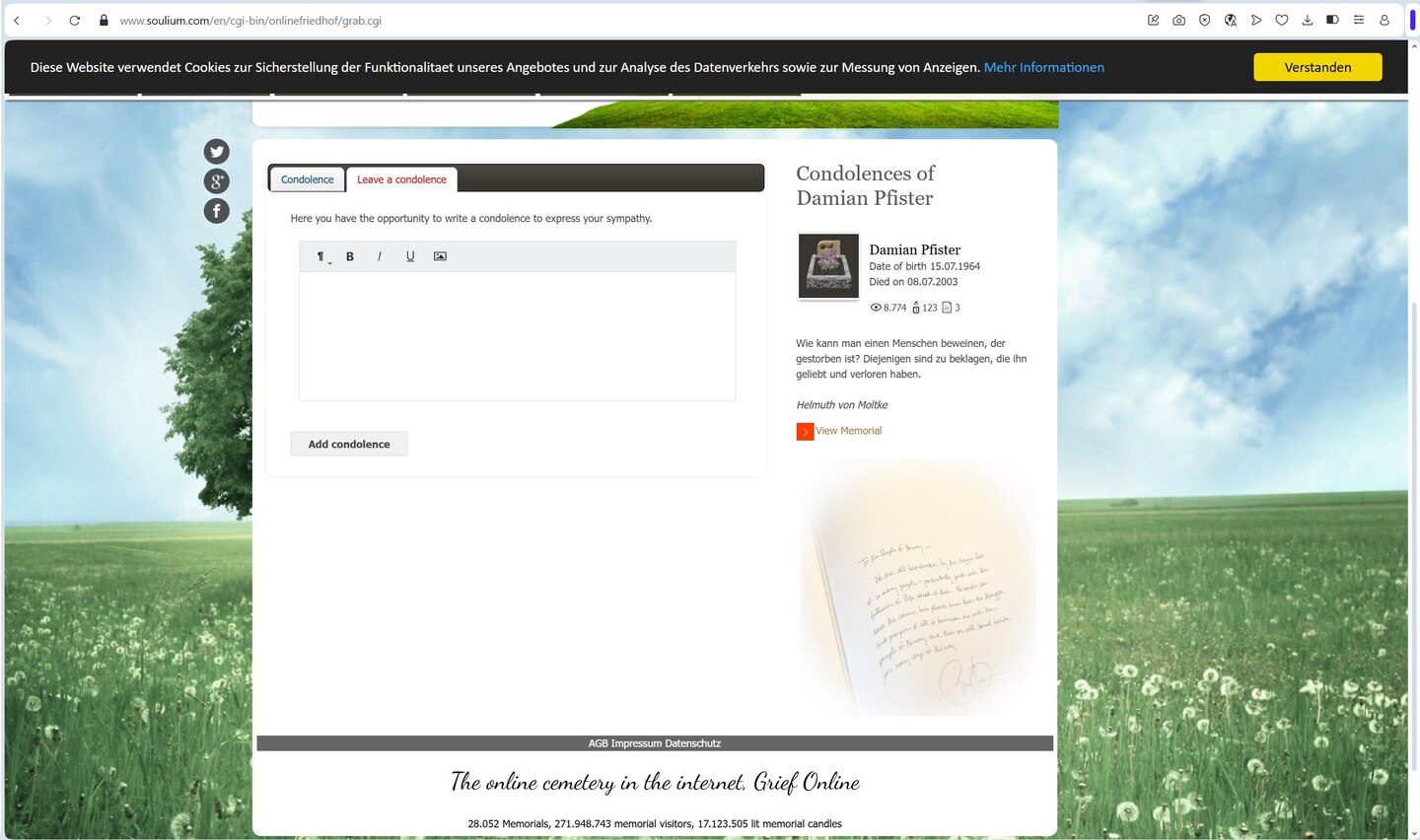Share the page on Google Plus
The image size is (1420, 840).
[217, 180]
